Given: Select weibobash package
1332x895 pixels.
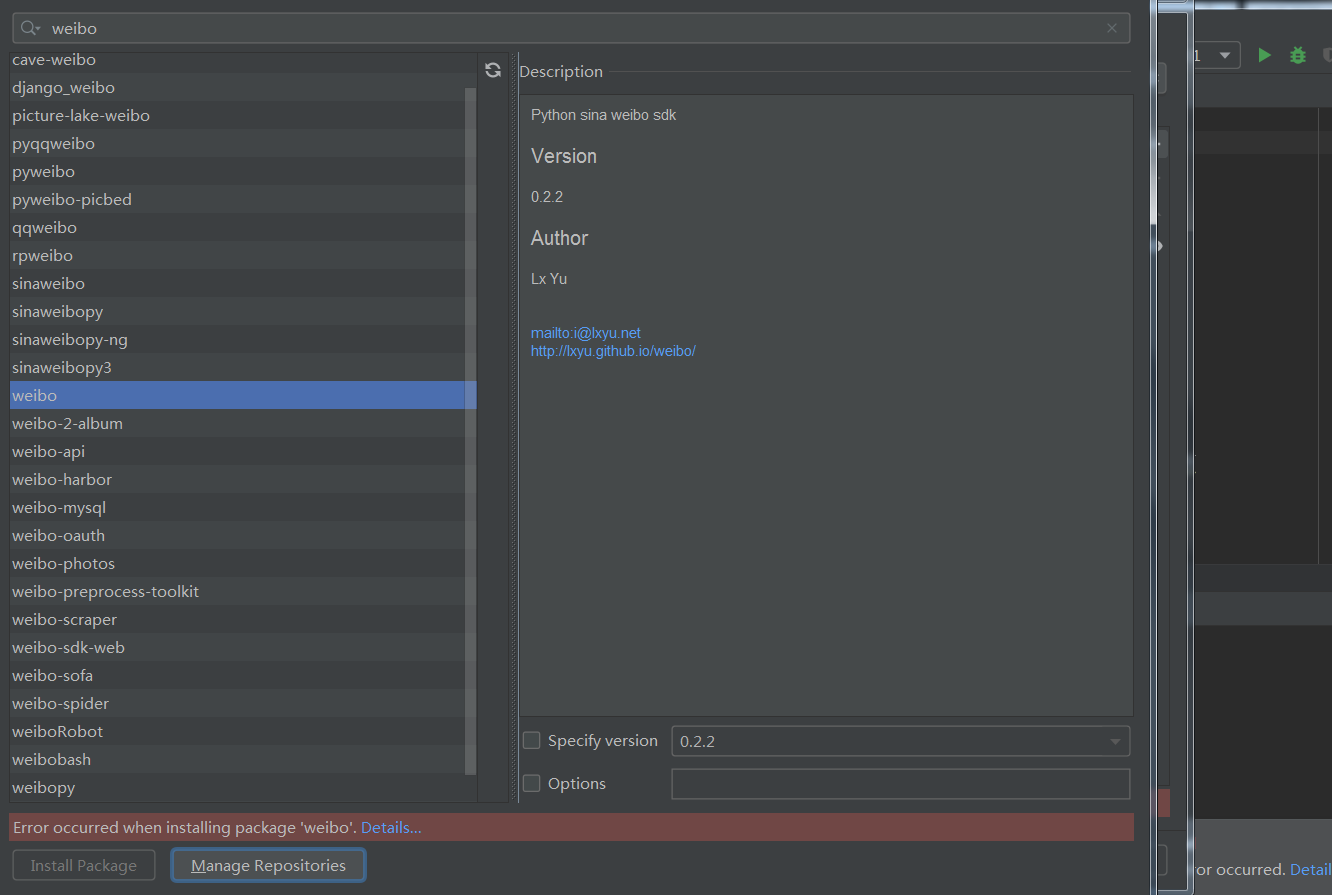Looking at the screenshot, I should point(243,759).
